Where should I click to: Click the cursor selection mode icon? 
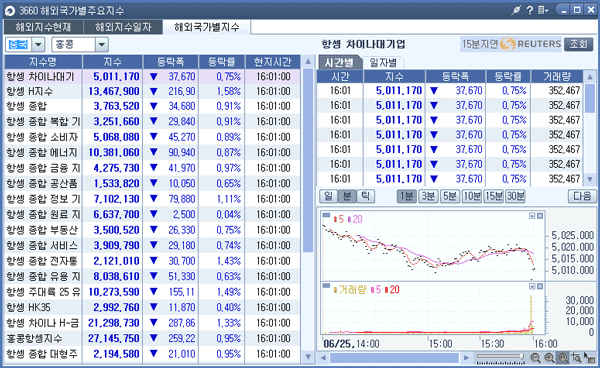click(589, 358)
